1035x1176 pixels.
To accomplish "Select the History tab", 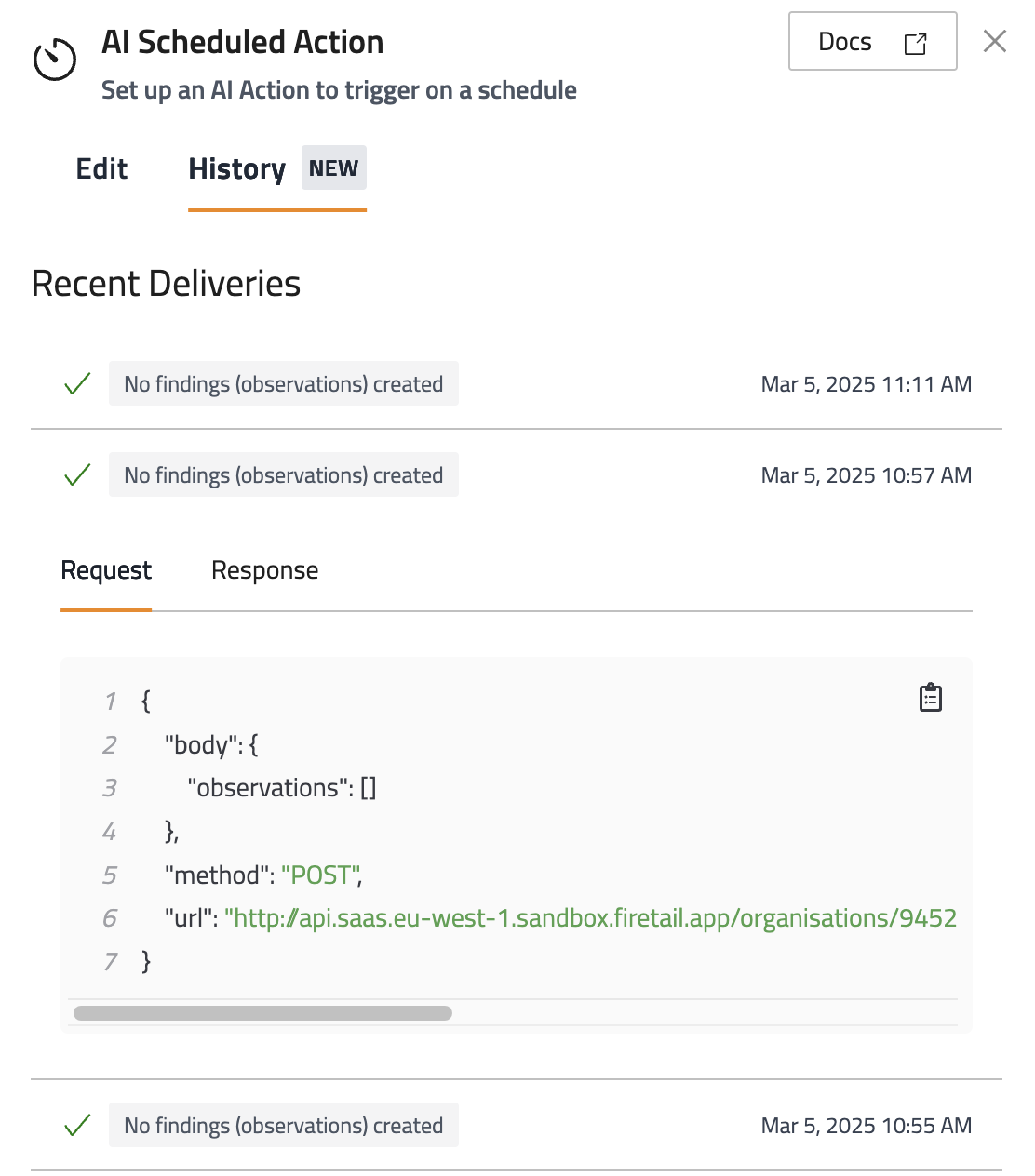I will [236, 169].
